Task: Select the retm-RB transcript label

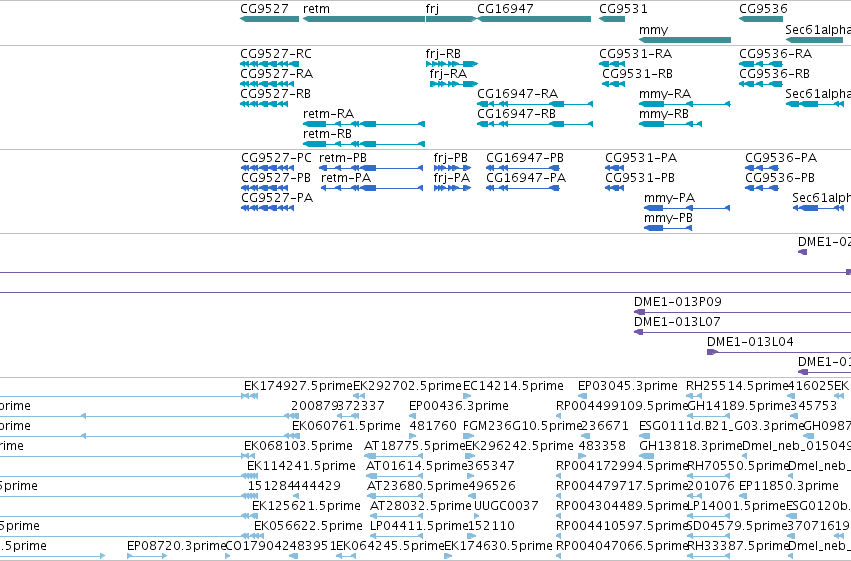Action: (x=327, y=134)
